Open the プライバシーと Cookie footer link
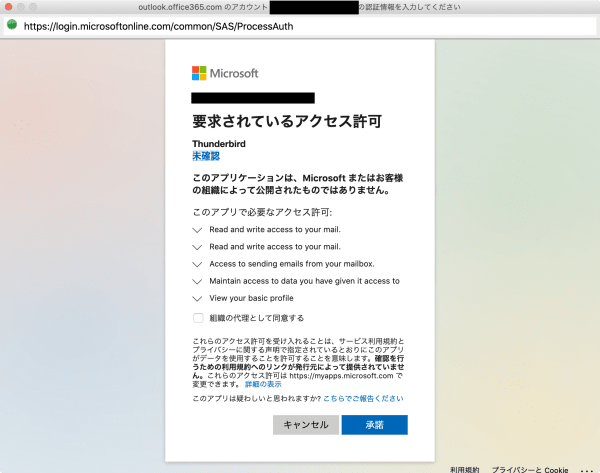Viewport: 600px width, 473px height. [530, 470]
